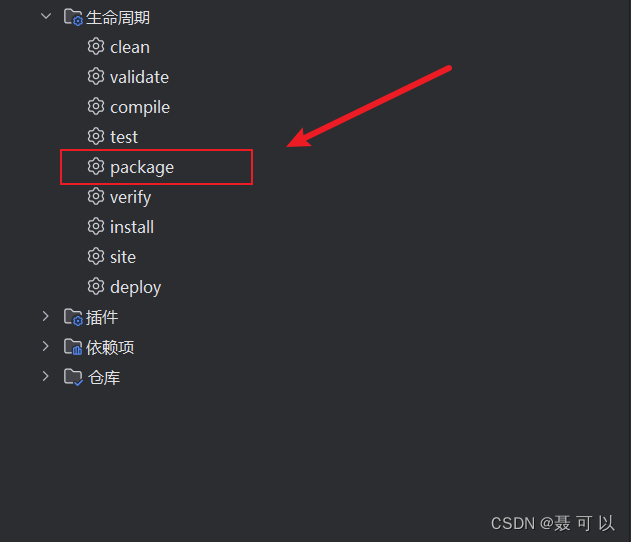631x542 pixels.
Task: Expand the 依赖项 node chevron
Action: 45,346
